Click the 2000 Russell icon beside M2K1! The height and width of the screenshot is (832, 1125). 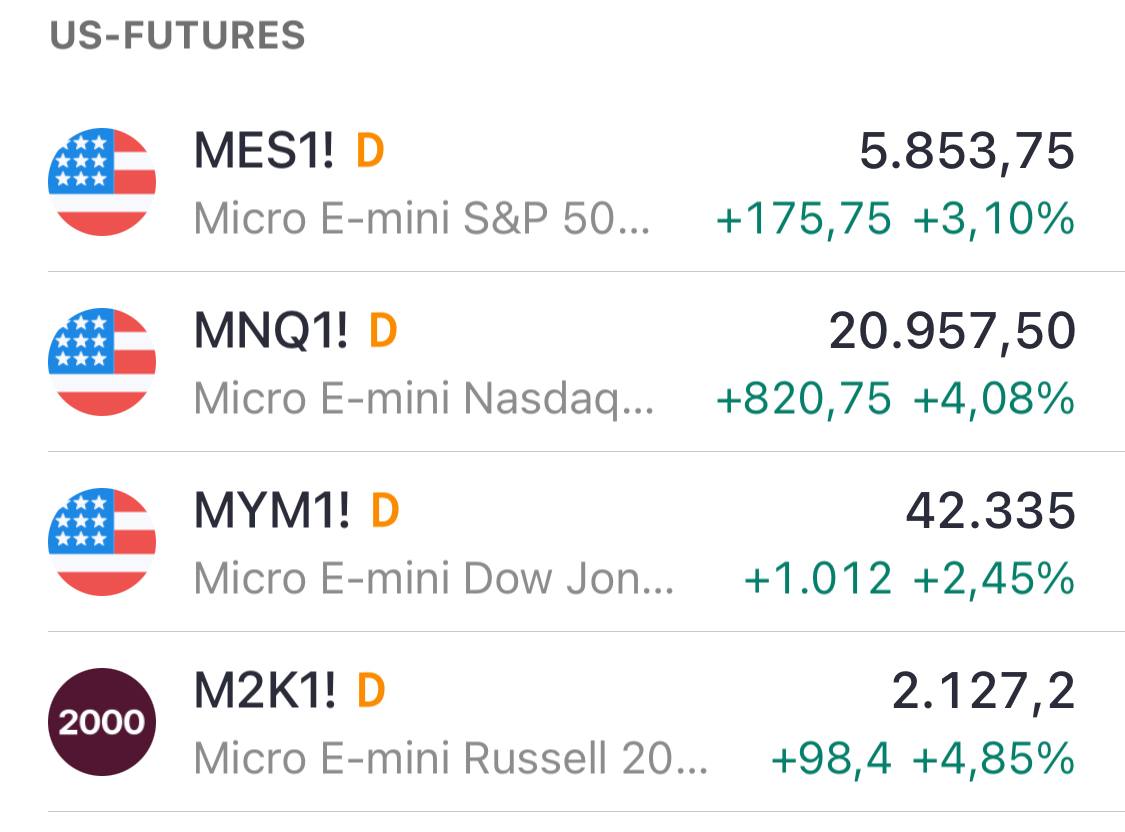pyautogui.click(x=102, y=722)
